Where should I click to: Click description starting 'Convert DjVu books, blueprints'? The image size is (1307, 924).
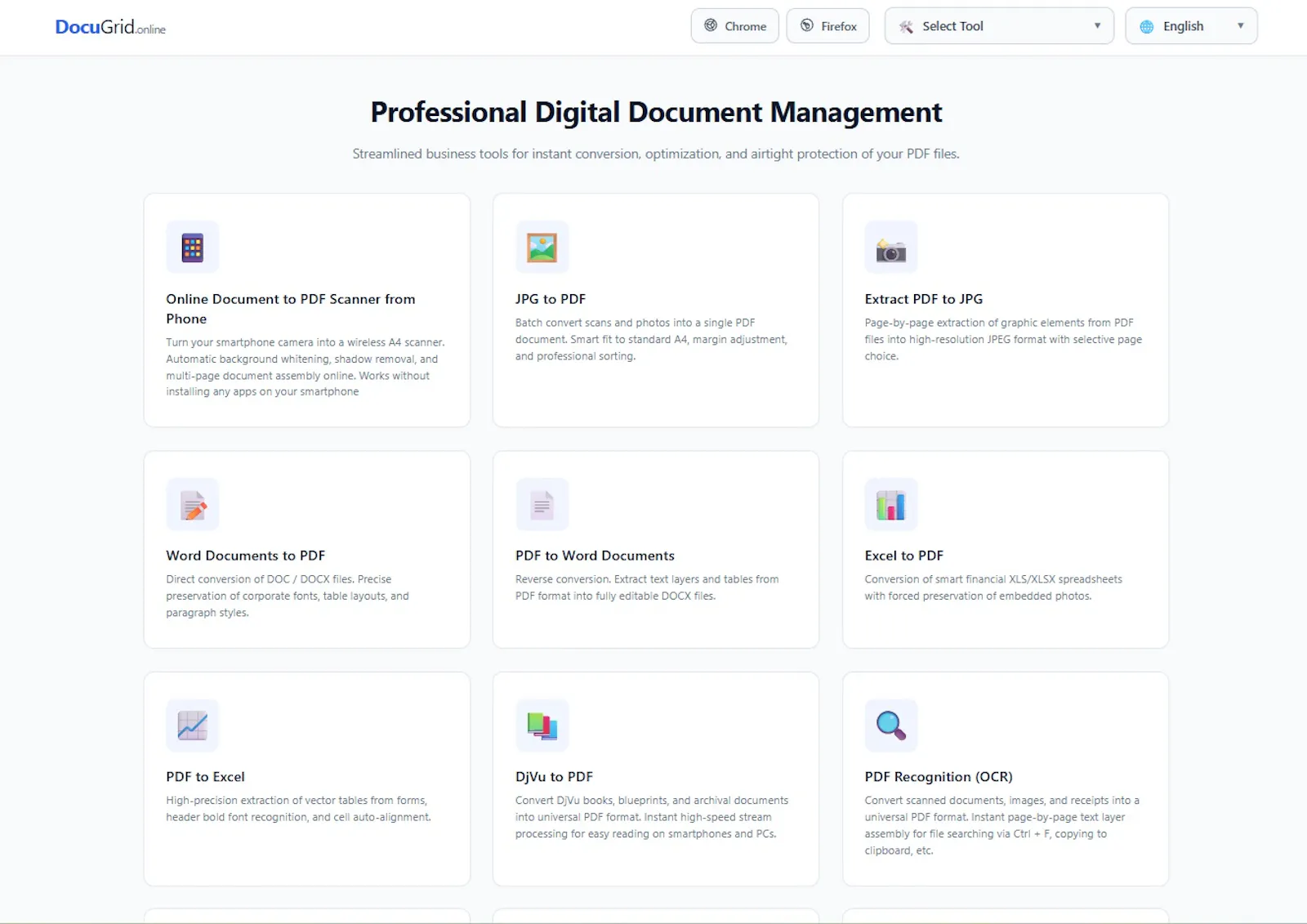[652, 817]
